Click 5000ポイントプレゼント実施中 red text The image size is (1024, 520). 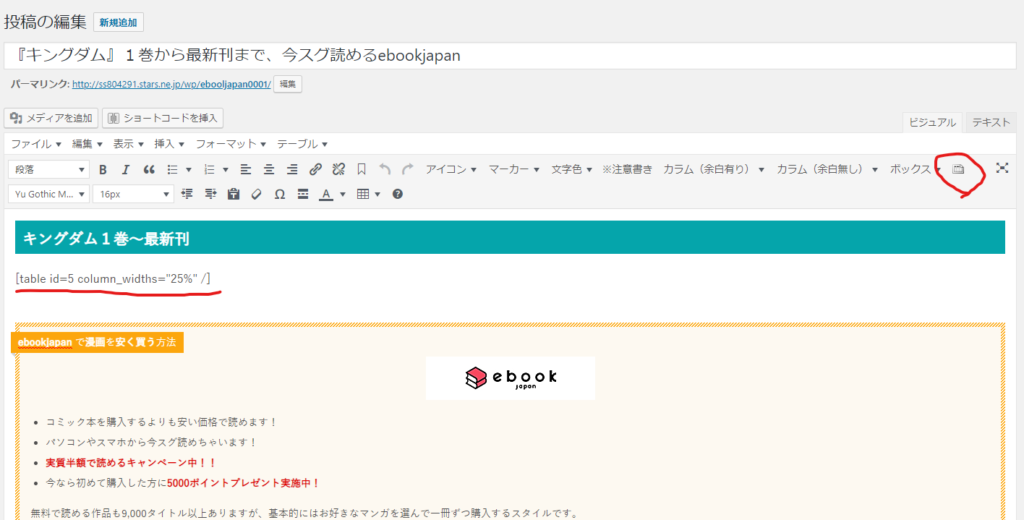pos(244,483)
